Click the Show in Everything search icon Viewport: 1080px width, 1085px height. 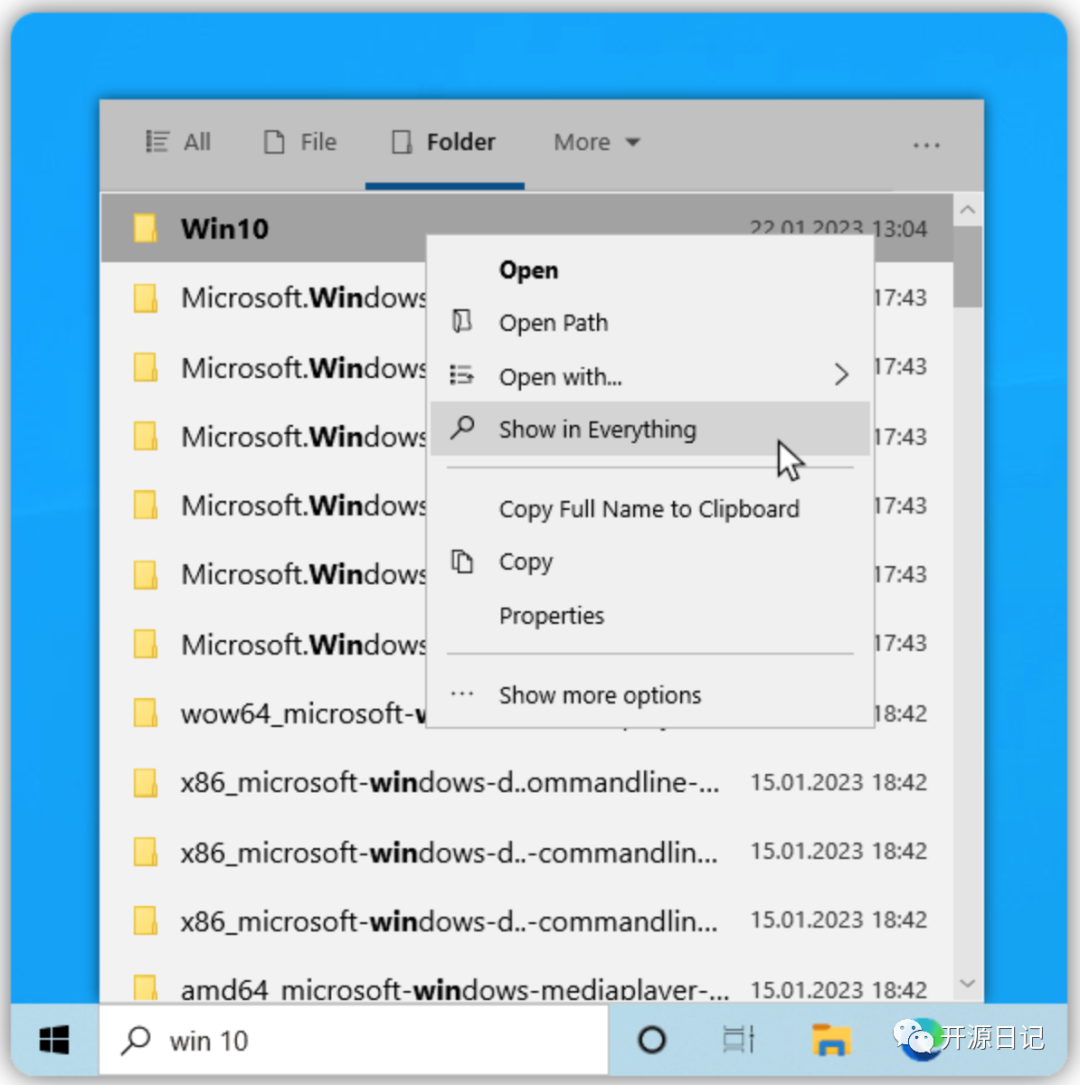pyautogui.click(x=461, y=428)
